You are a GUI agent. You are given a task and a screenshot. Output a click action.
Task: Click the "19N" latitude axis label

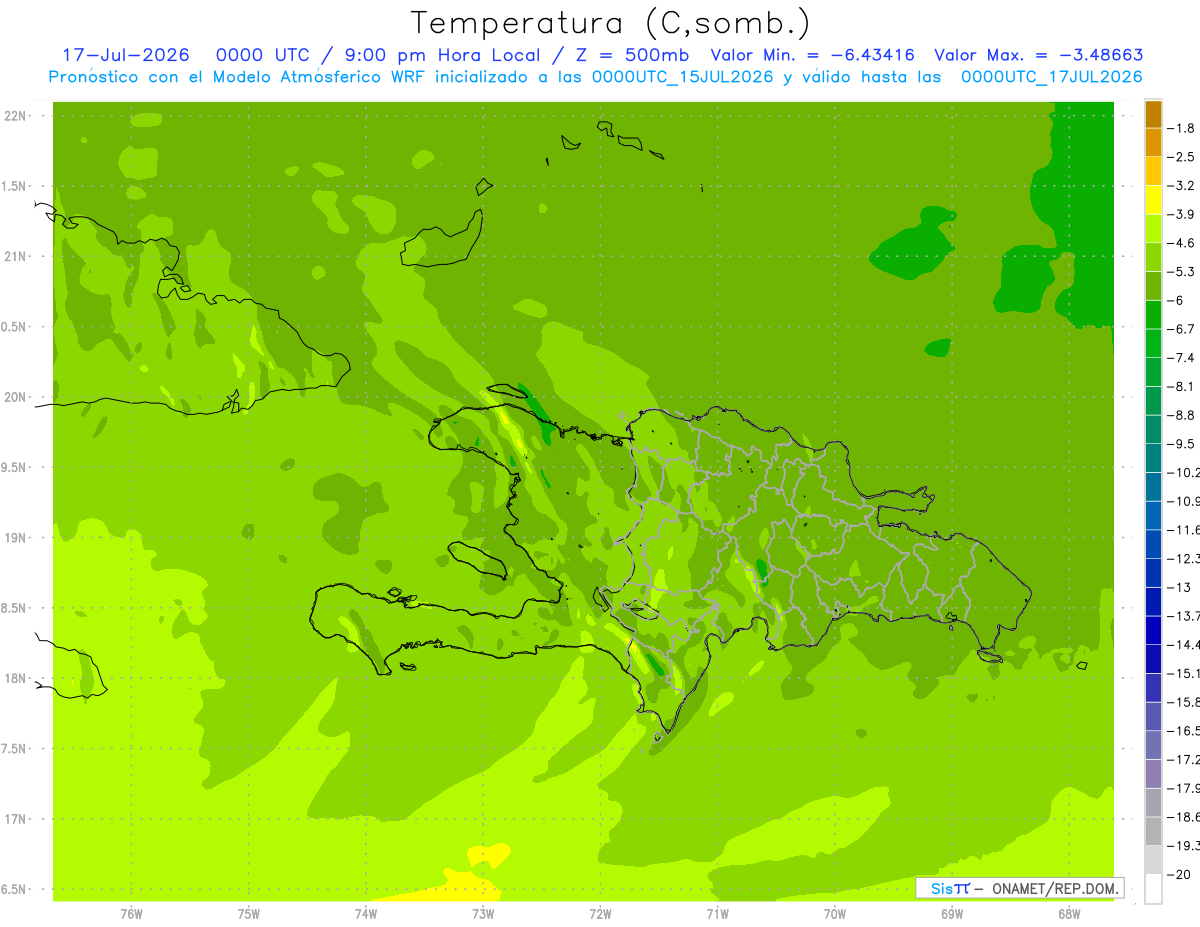(x=15, y=538)
